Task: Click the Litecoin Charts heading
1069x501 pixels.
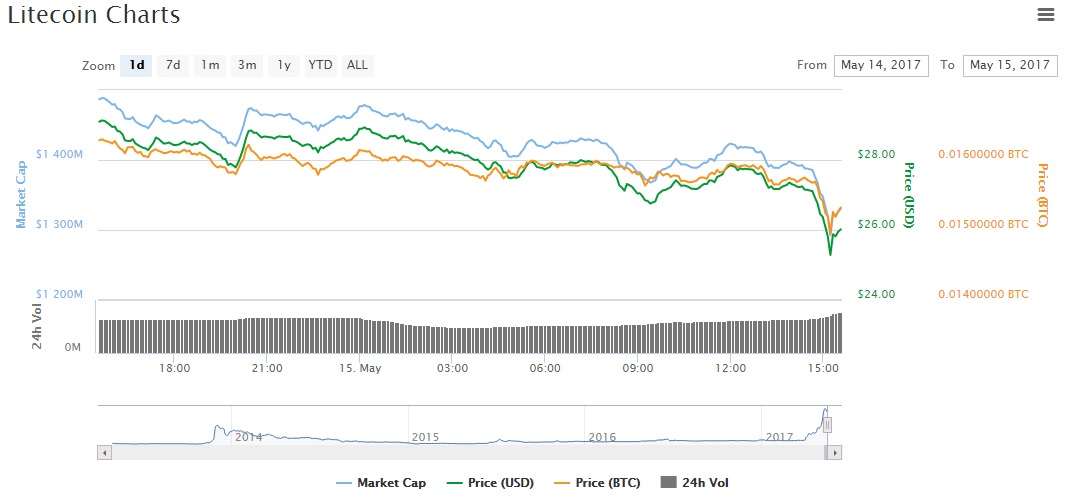Action: tap(94, 15)
